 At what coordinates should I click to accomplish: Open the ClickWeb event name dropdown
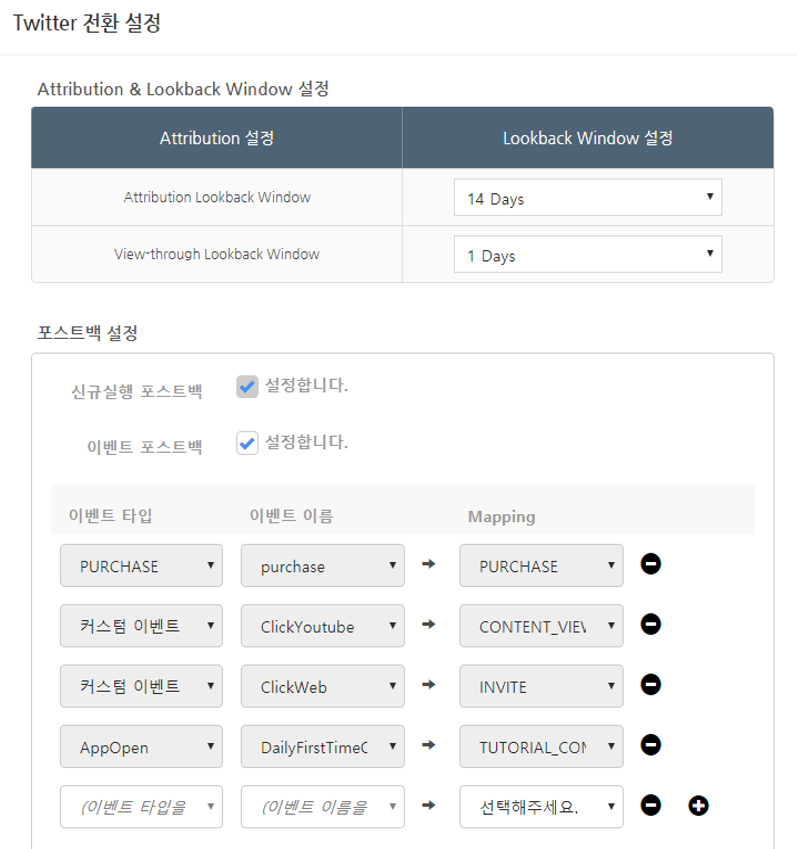(323, 686)
